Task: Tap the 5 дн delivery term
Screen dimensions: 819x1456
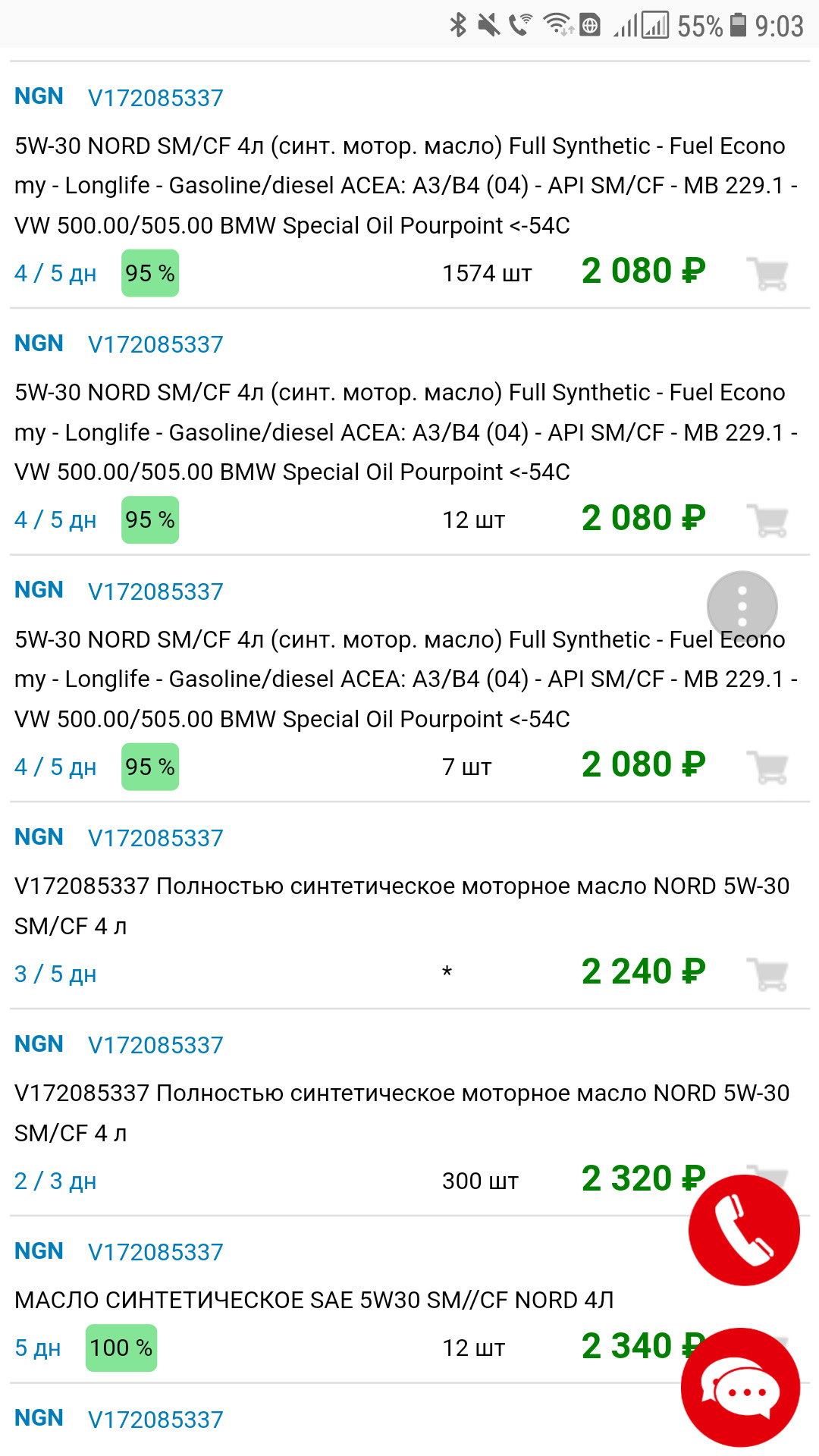Action: [38, 1348]
